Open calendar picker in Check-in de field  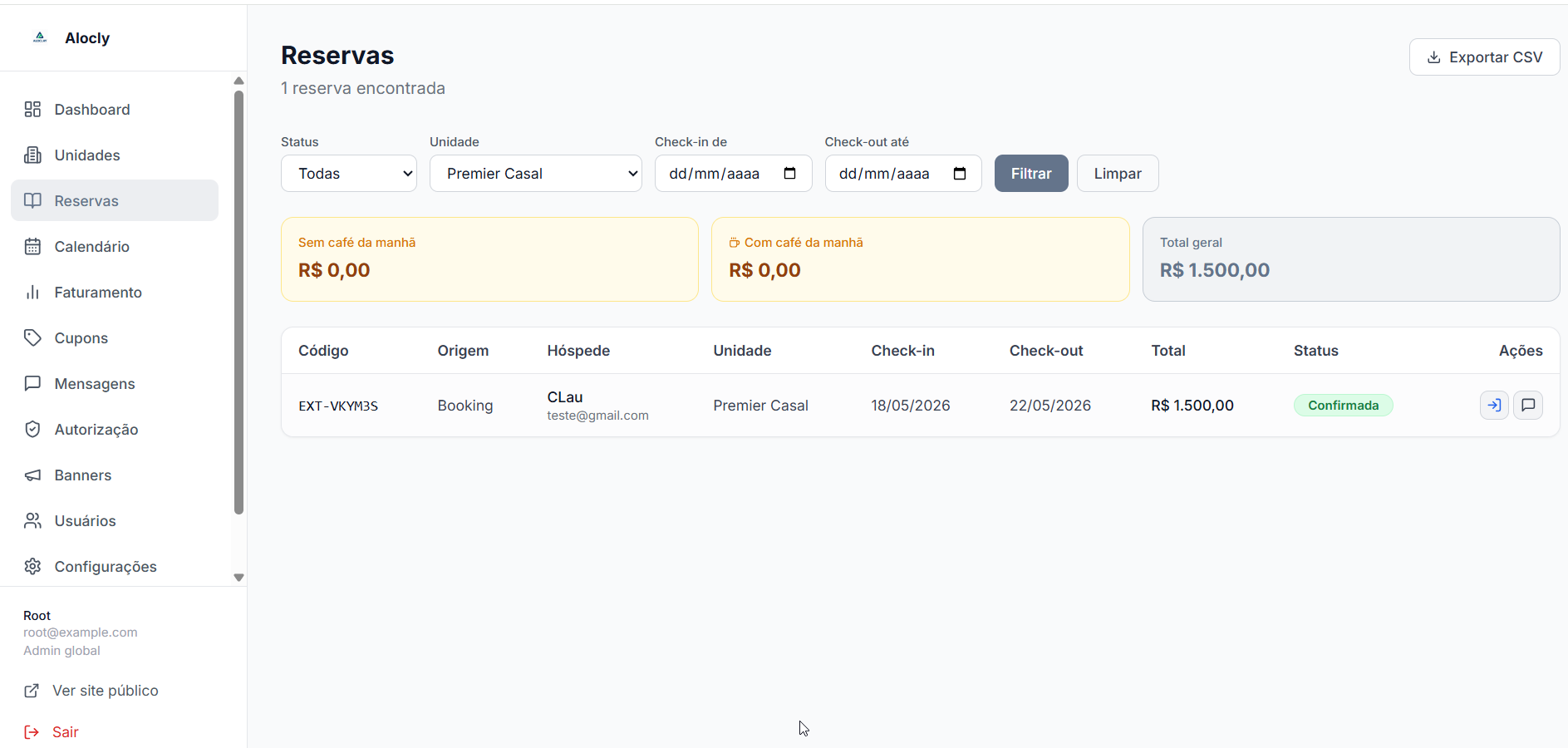789,173
